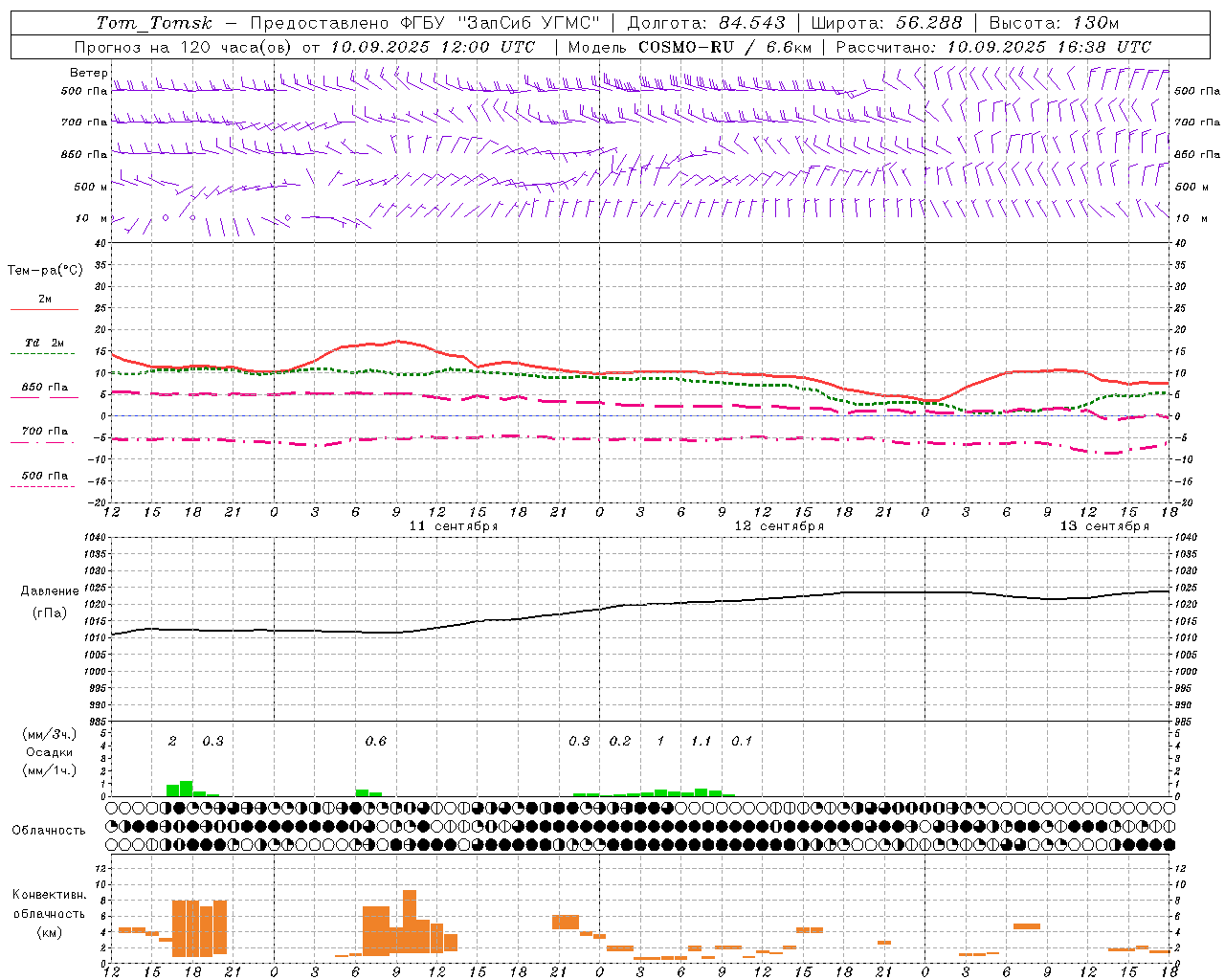
Task: Click the Долгота: 84.543 value
Action: [706, 23]
